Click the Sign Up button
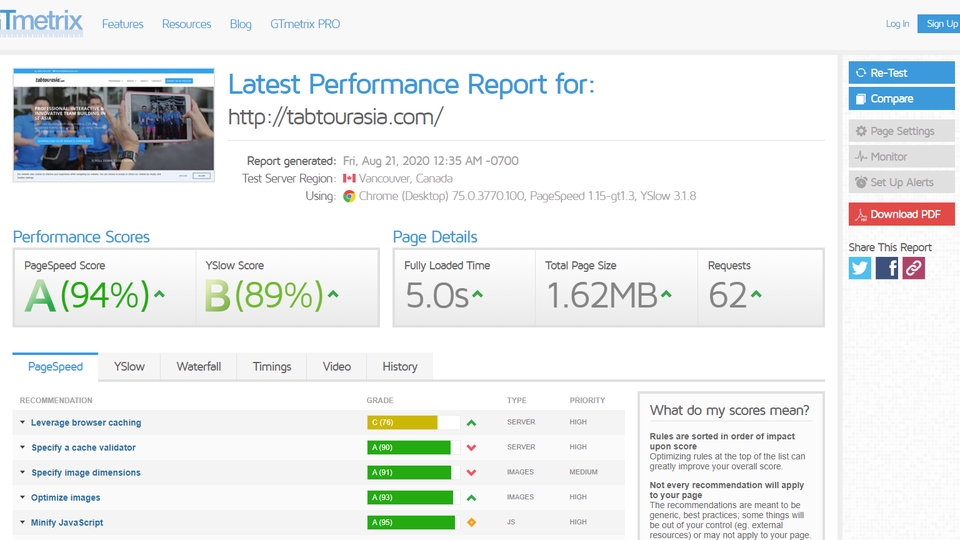This screenshot has height=540, width=960. click(x=941, y=24)
